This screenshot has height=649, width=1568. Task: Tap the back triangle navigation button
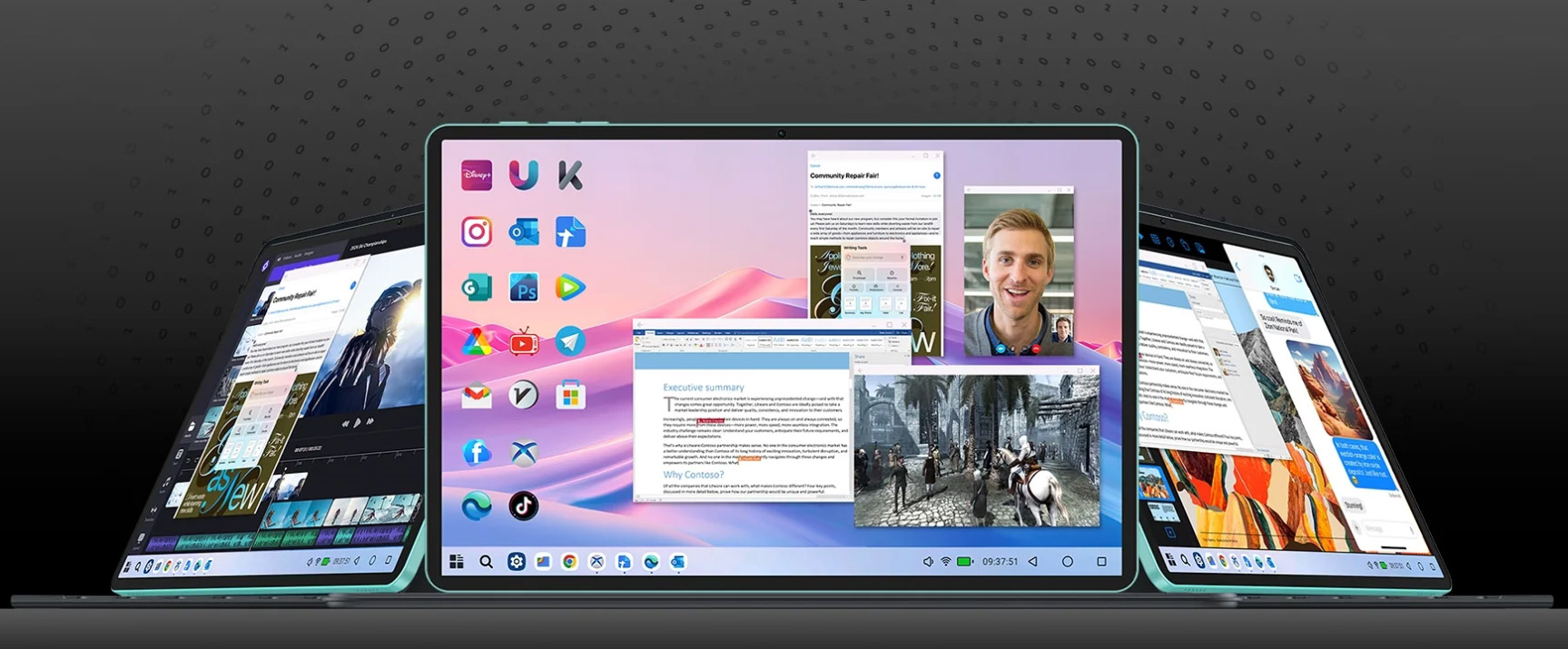[1033, 562]
